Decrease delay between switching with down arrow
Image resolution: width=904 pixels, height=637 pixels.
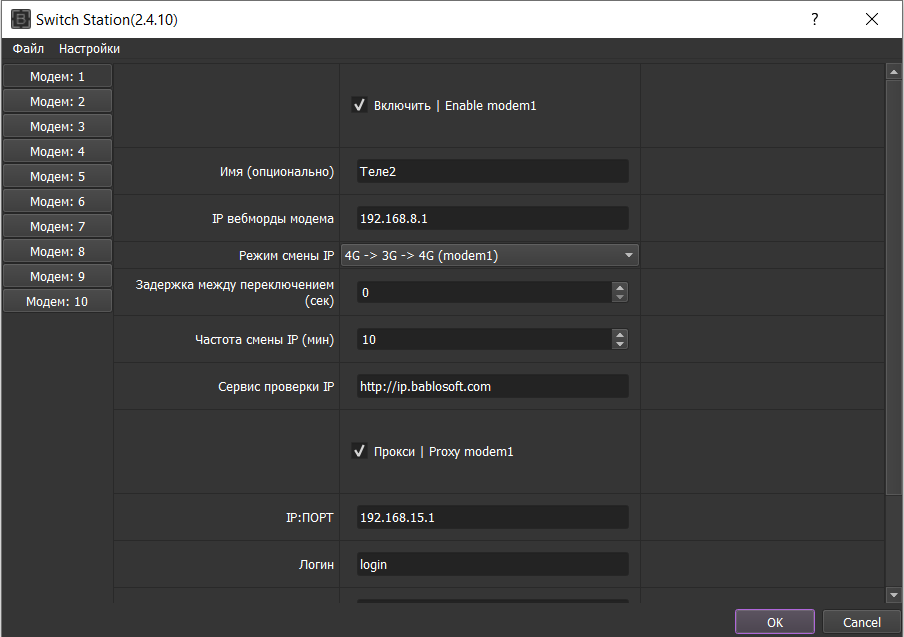[x=620, y=297]
